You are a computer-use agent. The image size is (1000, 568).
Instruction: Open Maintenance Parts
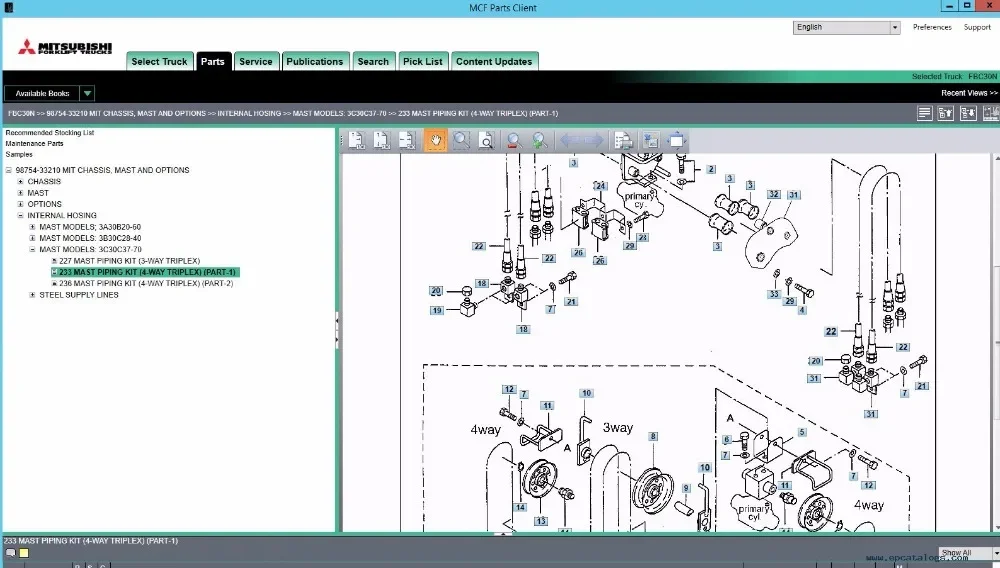point(34,143)
